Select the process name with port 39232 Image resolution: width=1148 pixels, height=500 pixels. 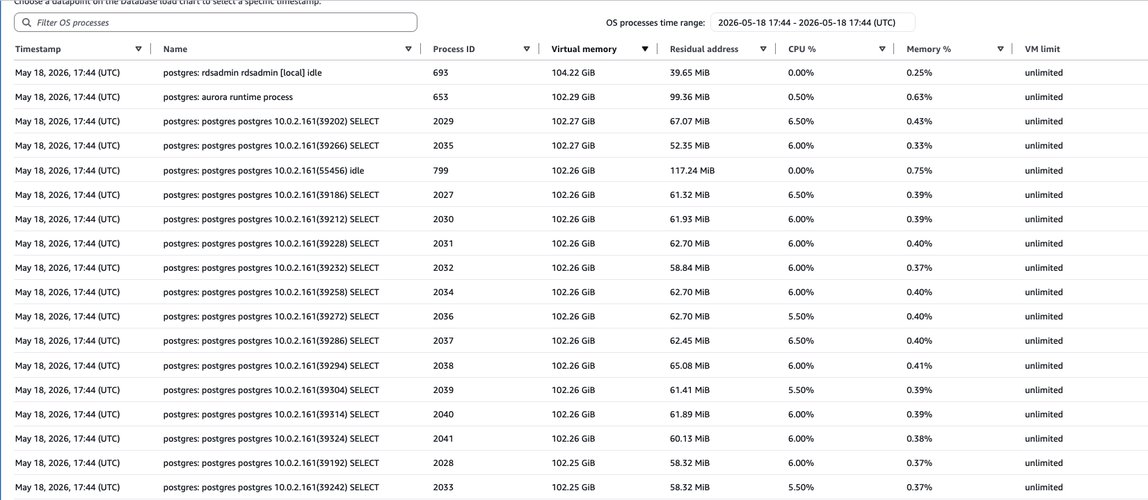(x=271, y=268)
